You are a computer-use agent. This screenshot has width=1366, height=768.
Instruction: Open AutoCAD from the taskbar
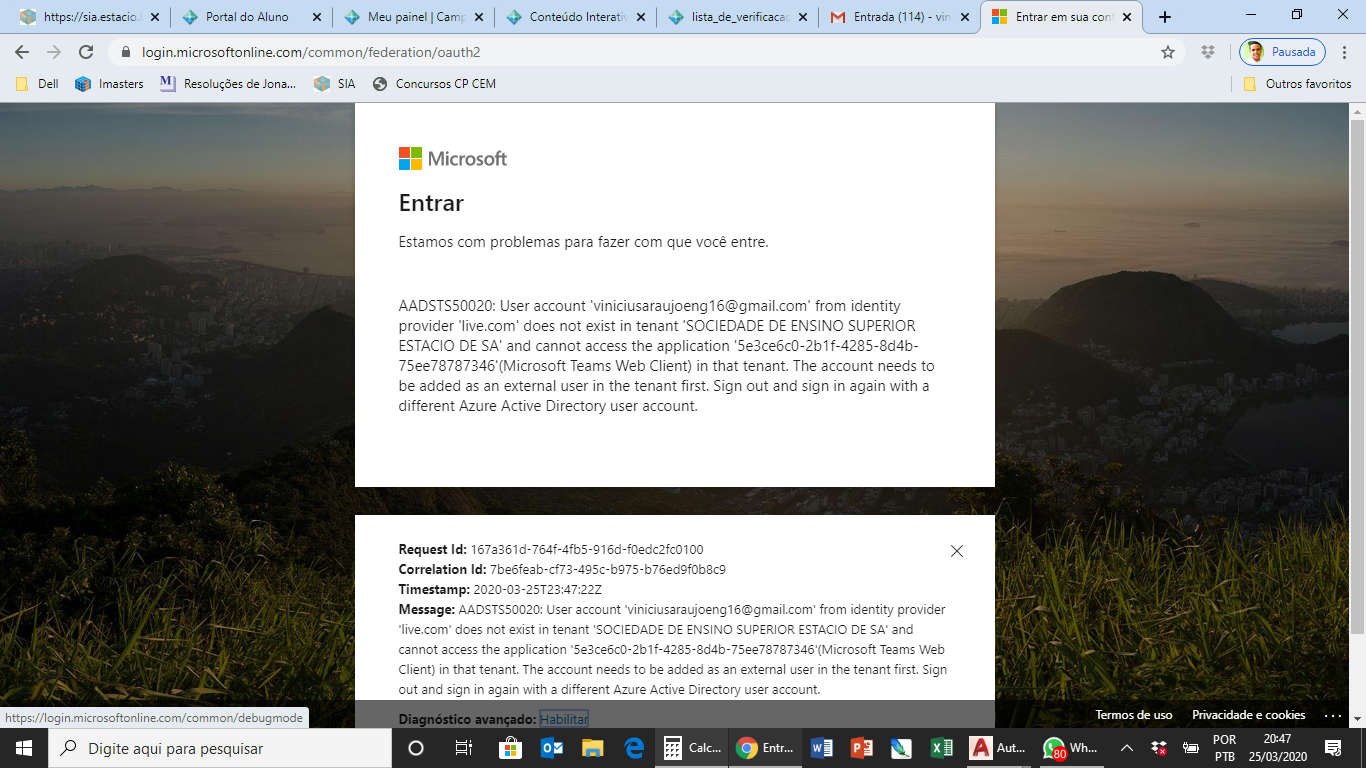pyautogui.click(x=999, y=748)
